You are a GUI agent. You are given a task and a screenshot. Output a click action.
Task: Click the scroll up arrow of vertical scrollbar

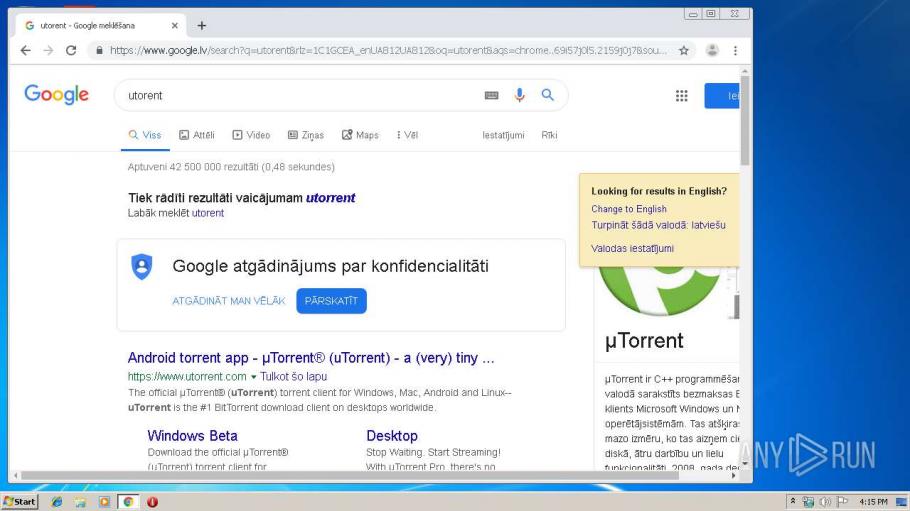[x=745, y=71]
